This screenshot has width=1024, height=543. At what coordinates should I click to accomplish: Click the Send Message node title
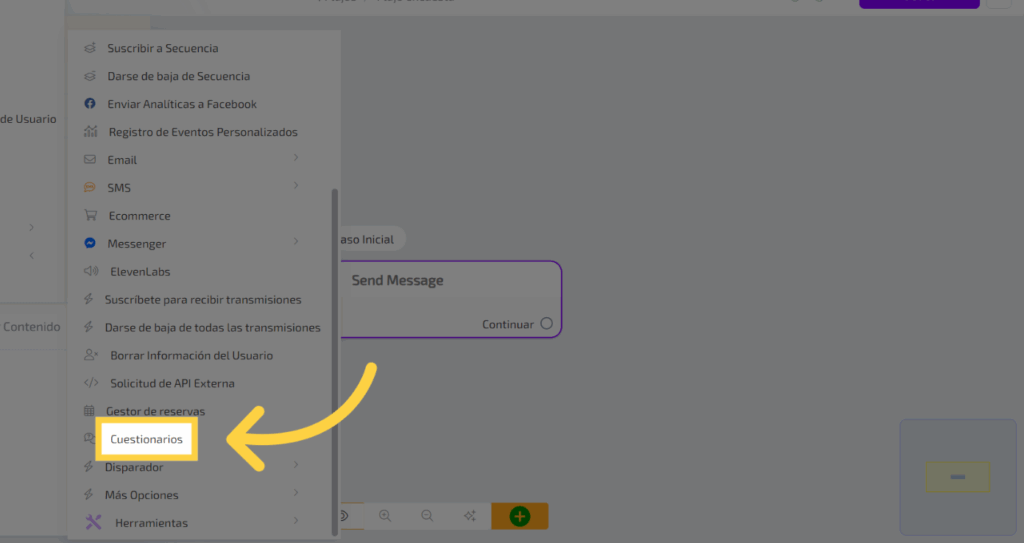coord(397,281)
